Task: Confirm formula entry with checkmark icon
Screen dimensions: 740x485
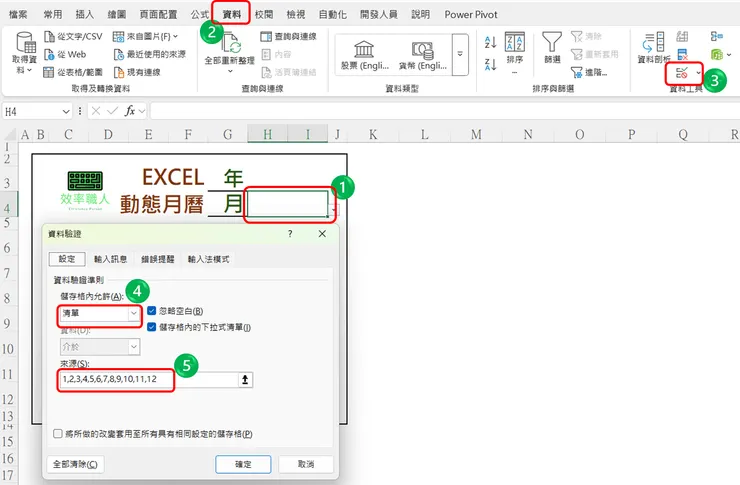Action: 112,111
